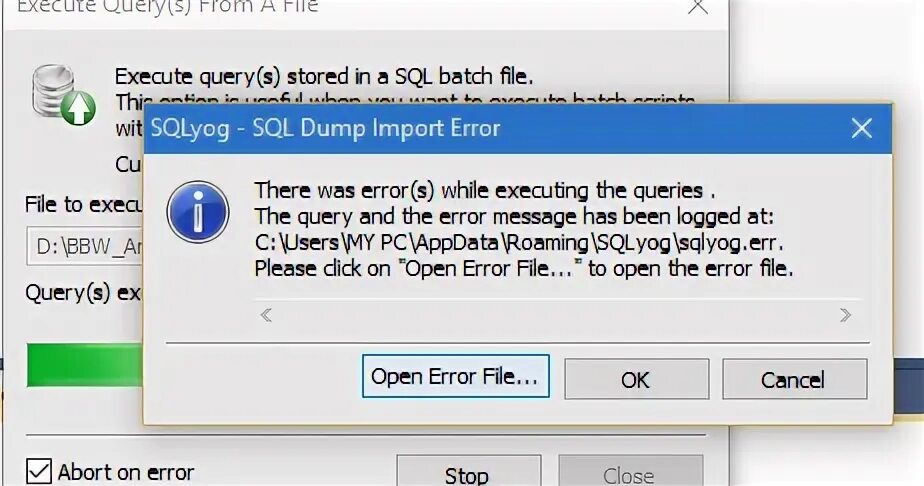Click the right scroll arrow under the error message
Viewport: 924px width, 486px height.
(x=845, y=315)
